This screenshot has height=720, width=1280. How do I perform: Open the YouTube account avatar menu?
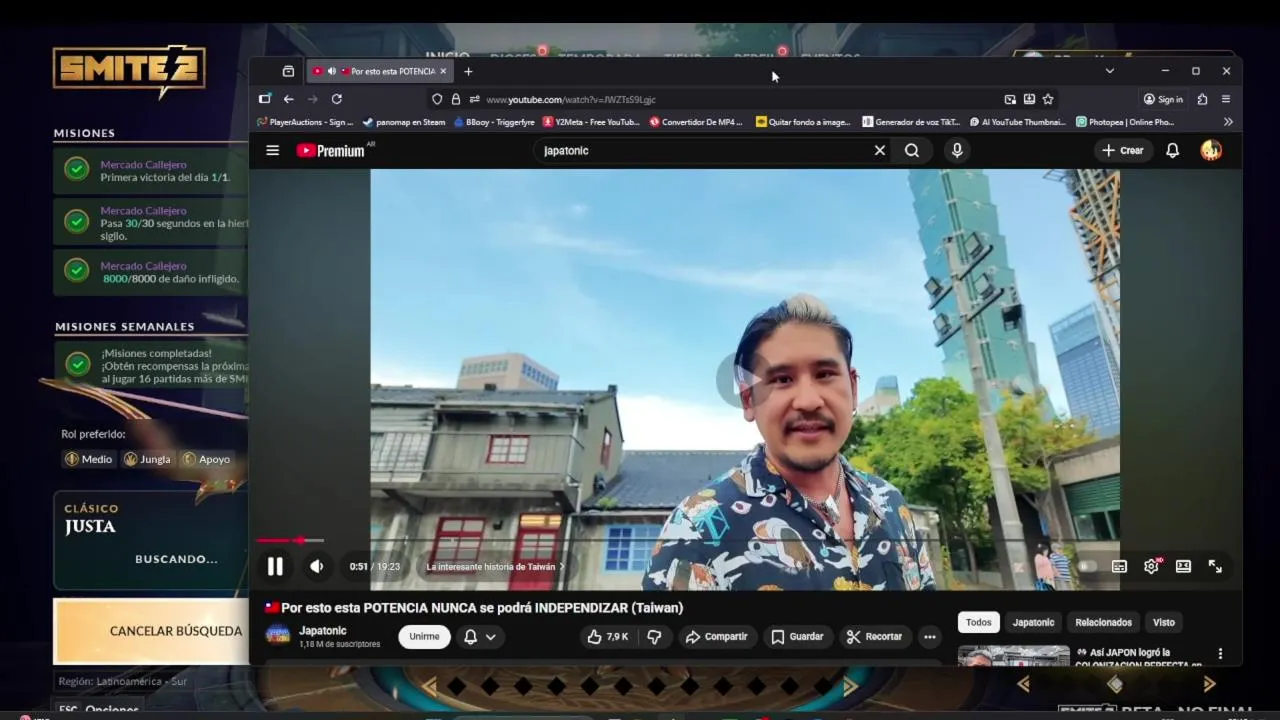(1211, 150)
